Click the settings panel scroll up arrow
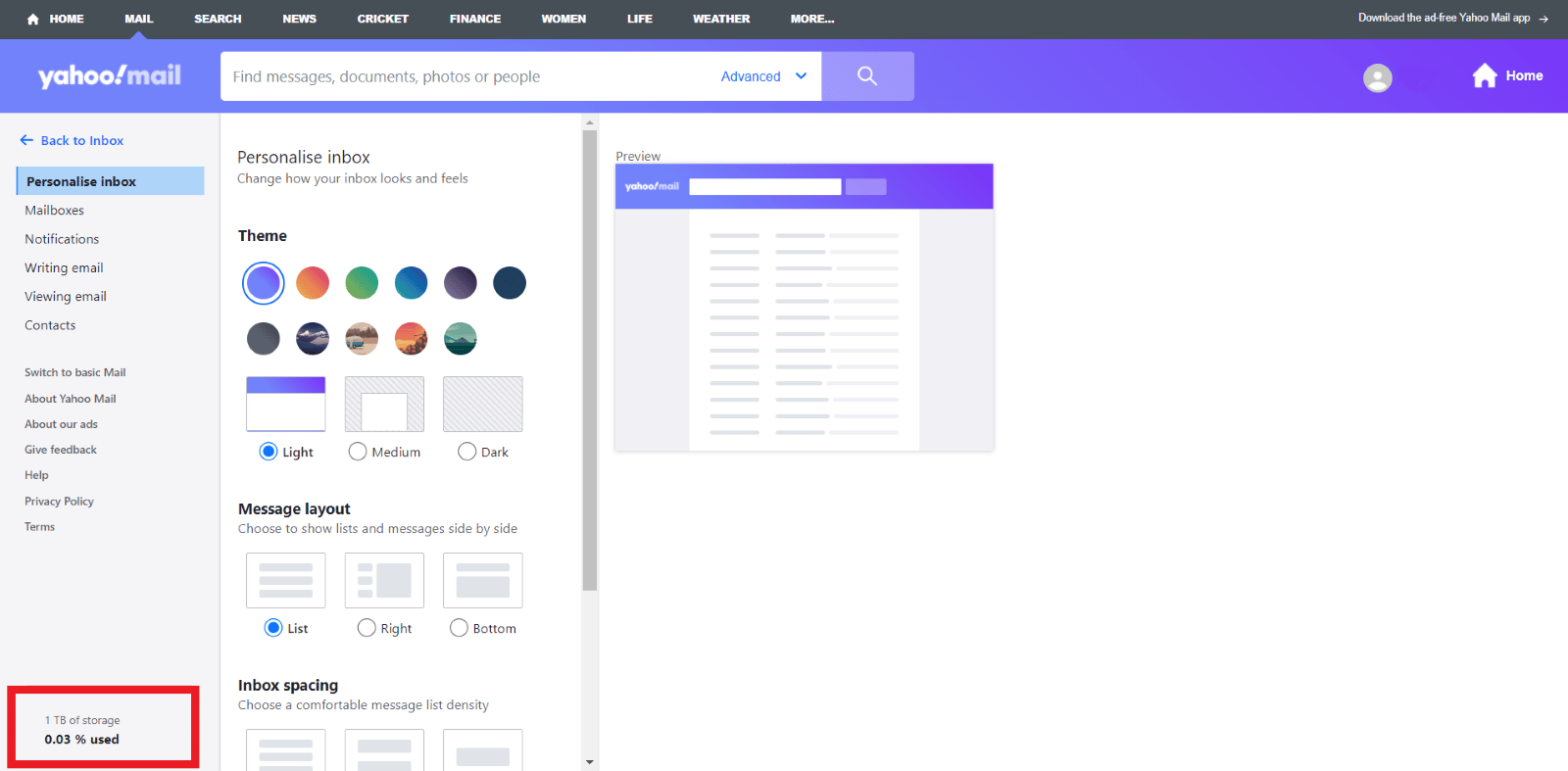Viewport: 1568px width, 771px height. [x=589, y=123]
